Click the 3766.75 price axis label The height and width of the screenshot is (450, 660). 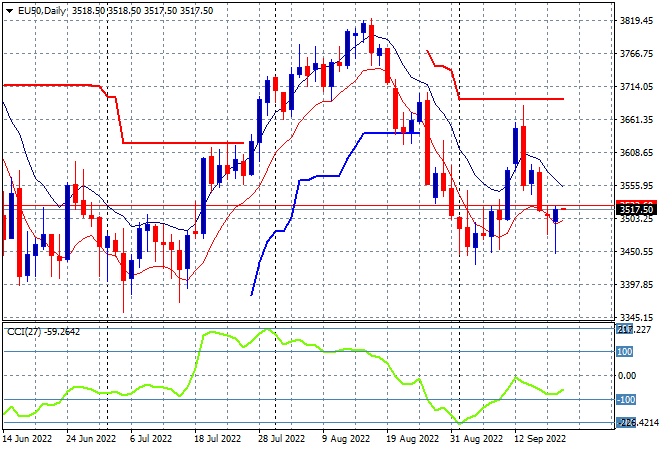(636, 53)
